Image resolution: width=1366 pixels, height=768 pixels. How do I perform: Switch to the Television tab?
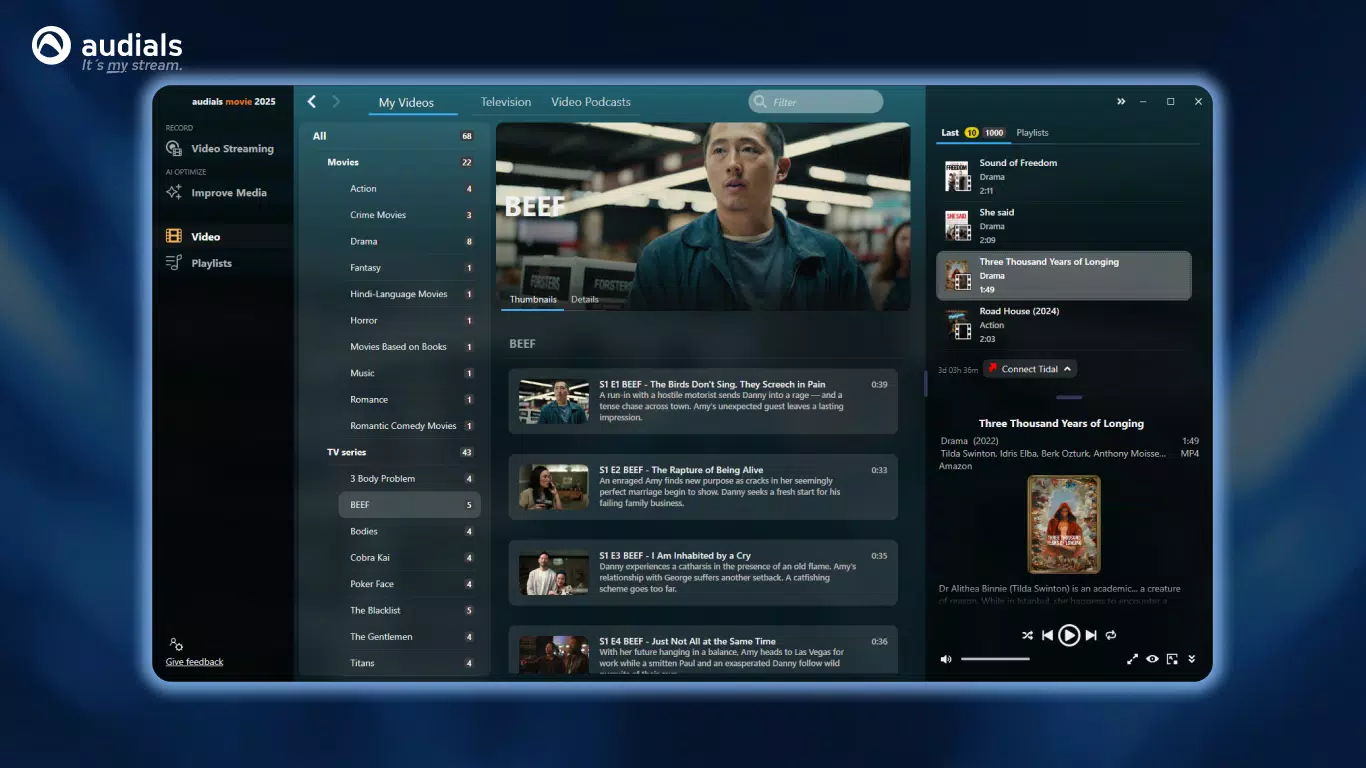click(x=506, y=102)
